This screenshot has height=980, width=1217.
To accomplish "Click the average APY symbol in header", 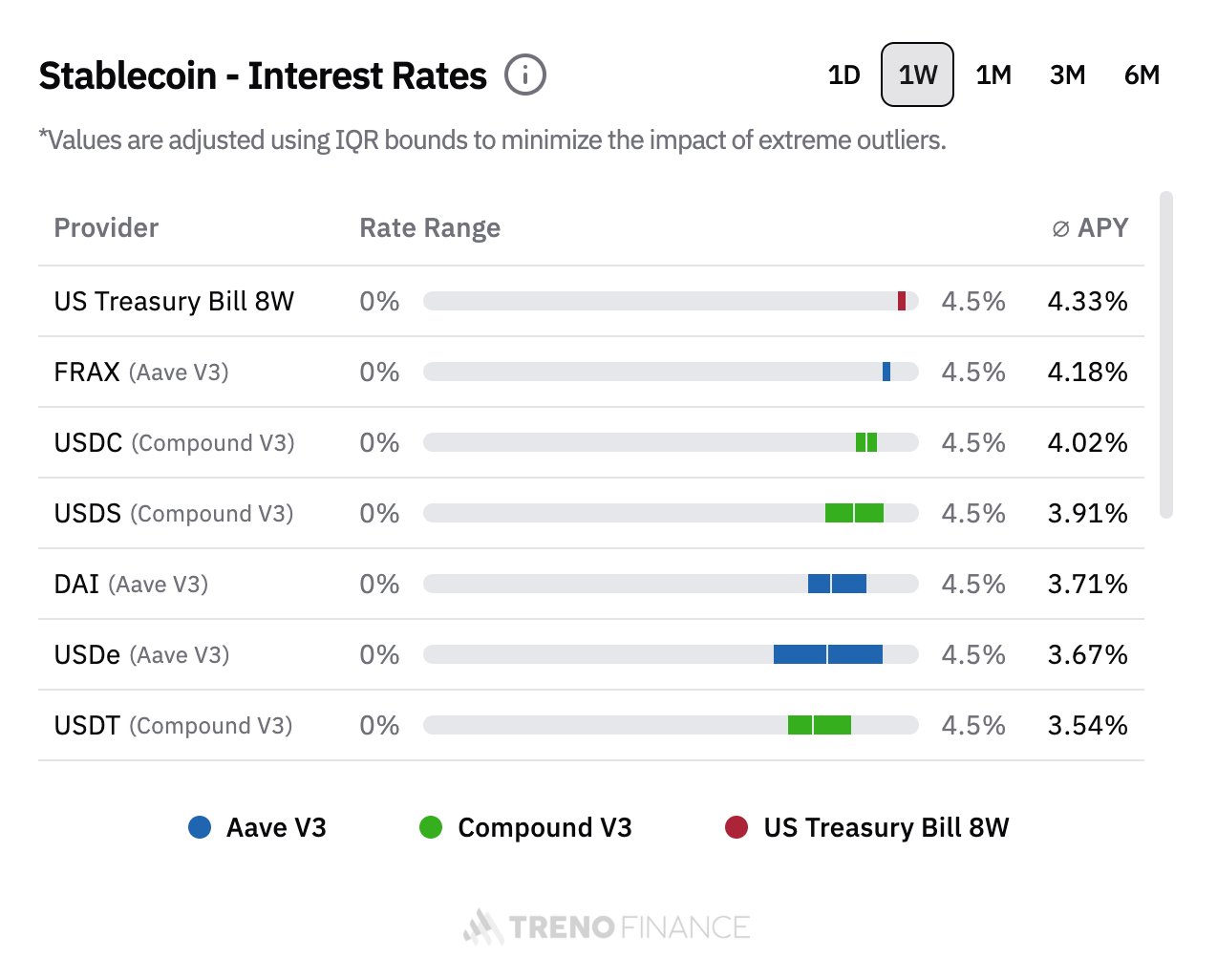I will (x=1060, y=229).
